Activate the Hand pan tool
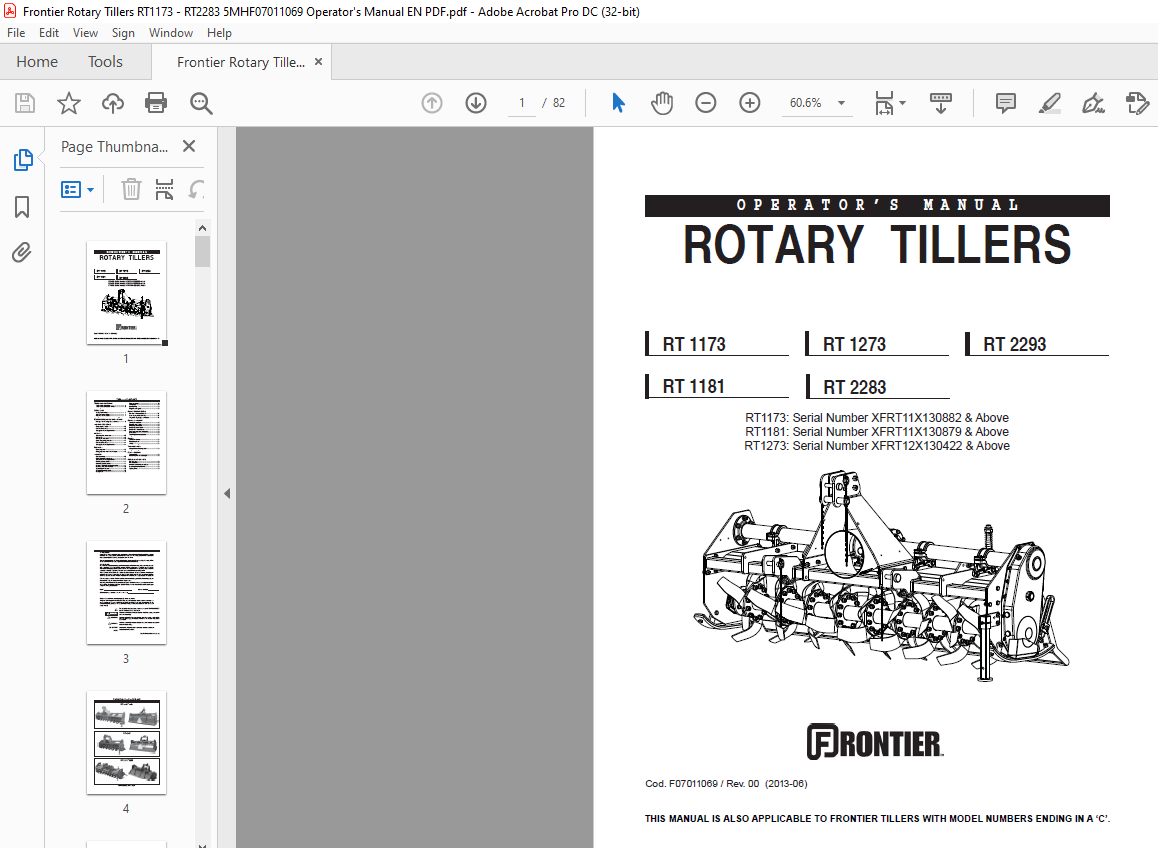The height and width of the screenshot is (848, 1158). [662, 103]
